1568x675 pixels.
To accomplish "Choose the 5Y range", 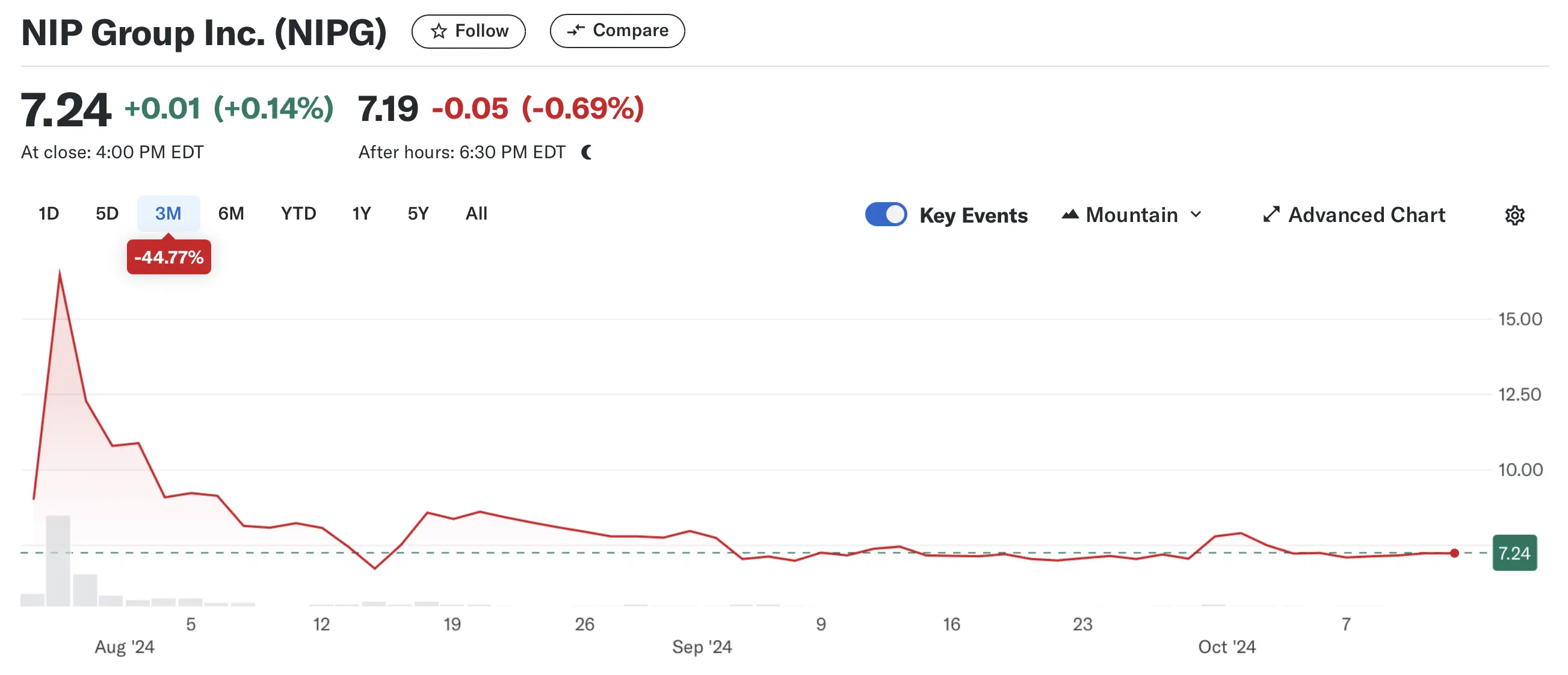I will tap(418, 214).
